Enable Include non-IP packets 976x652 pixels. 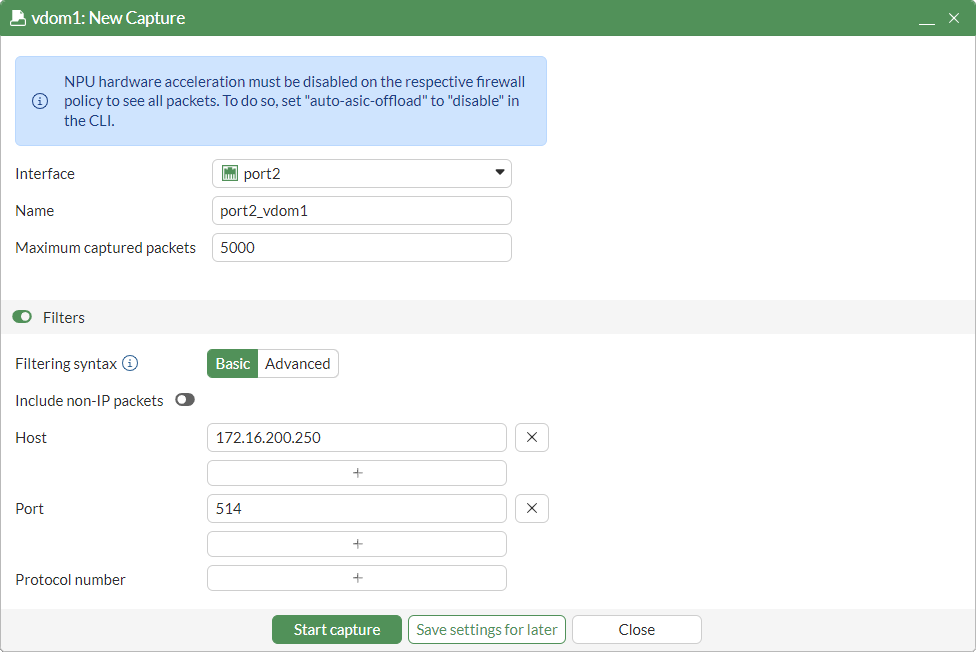coord(184,399)
